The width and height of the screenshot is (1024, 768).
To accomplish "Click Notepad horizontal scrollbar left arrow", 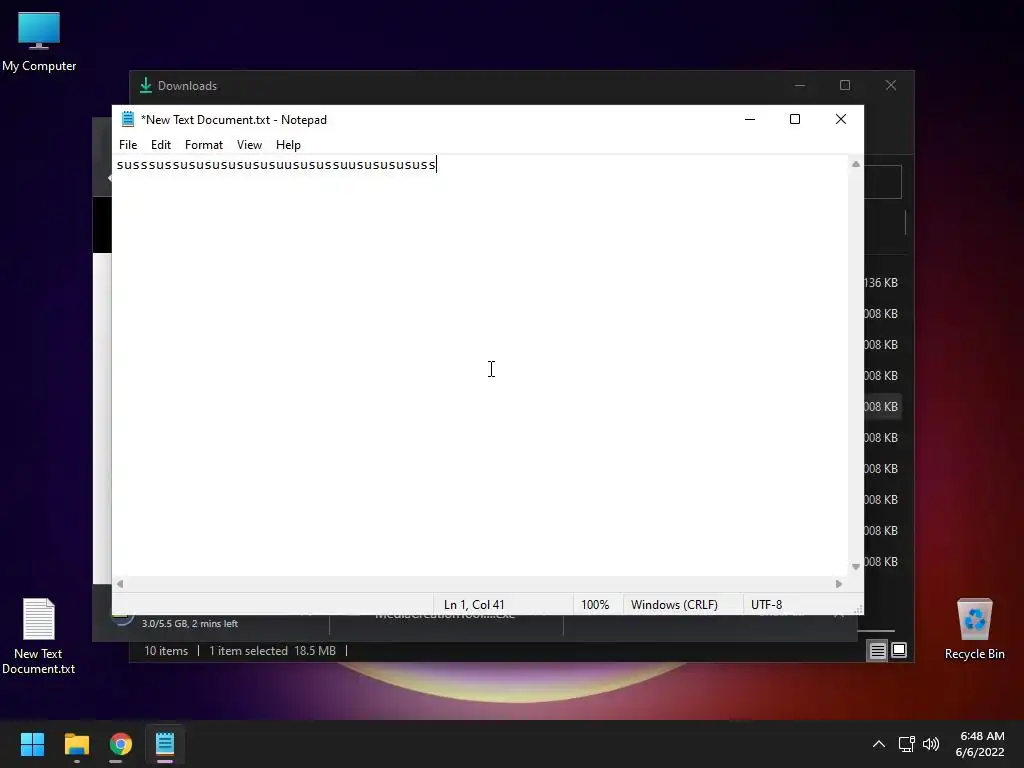I will pos(120,584).
